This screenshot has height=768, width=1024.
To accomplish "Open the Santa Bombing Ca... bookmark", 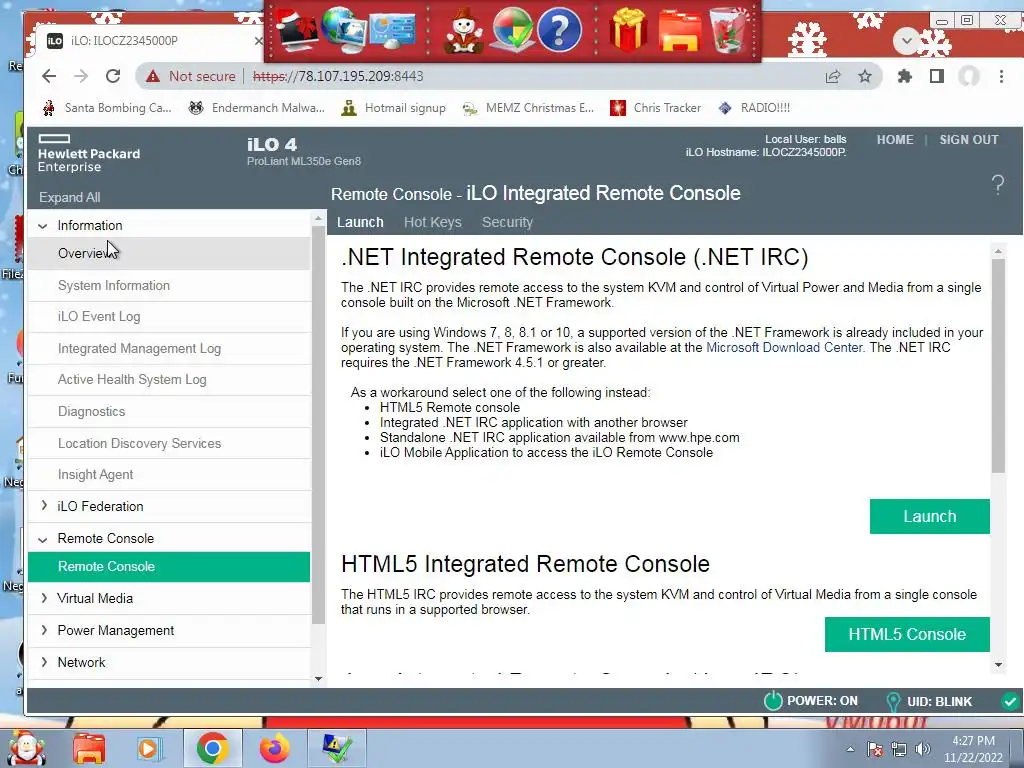I will click(x=106, y=108).
